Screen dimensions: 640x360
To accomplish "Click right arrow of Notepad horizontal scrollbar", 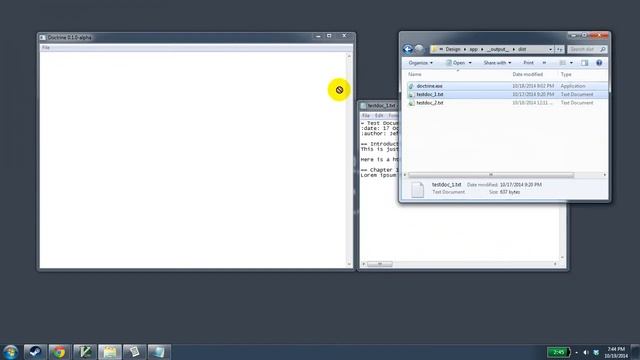I will pyautogui.click(x=556, y=264).
